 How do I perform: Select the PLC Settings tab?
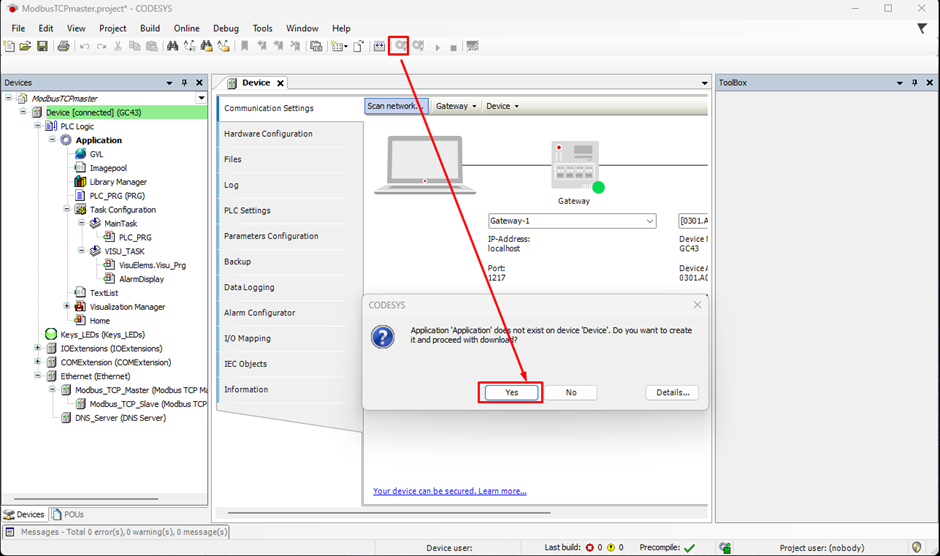[247, 211]
